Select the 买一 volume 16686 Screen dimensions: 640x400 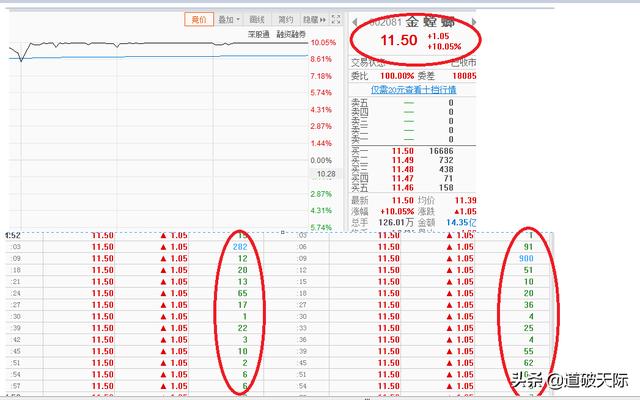[441, 151]
